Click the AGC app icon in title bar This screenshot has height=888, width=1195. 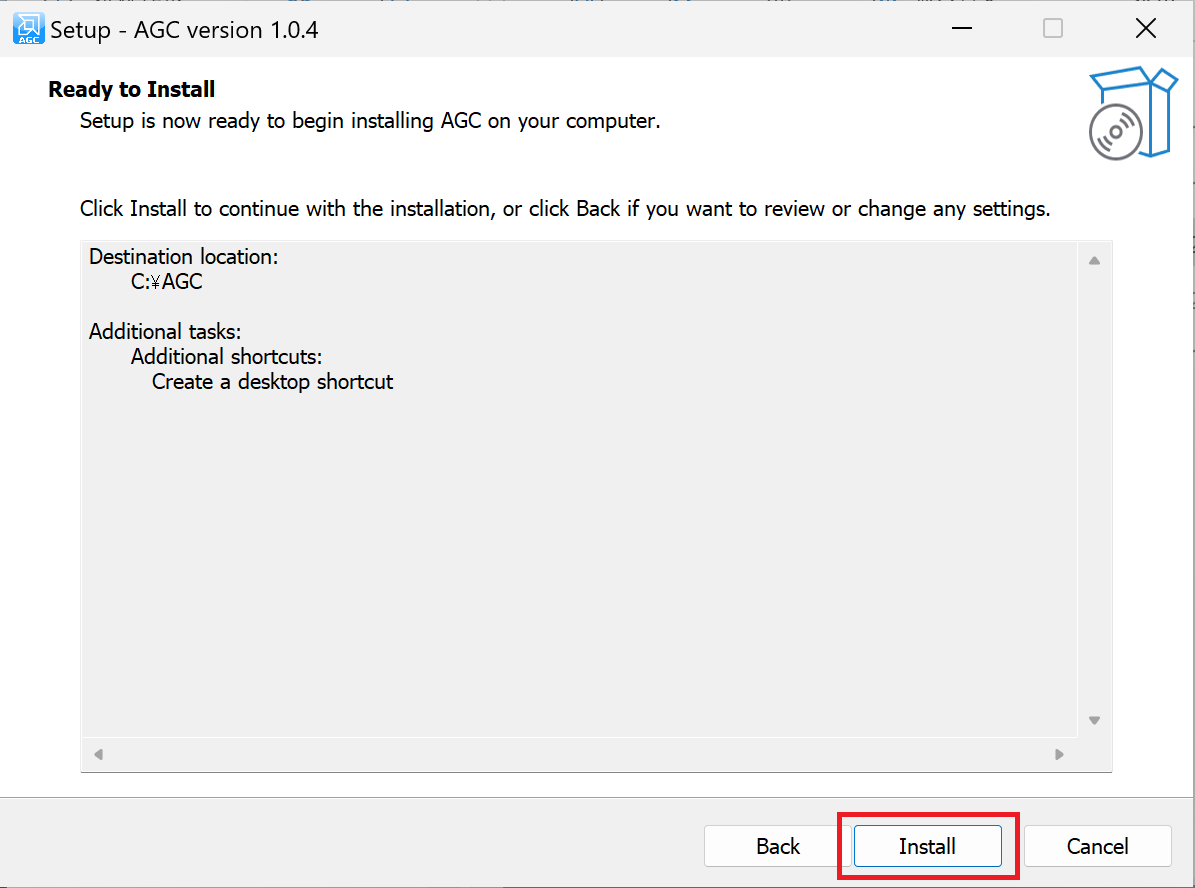coord(28,29)
